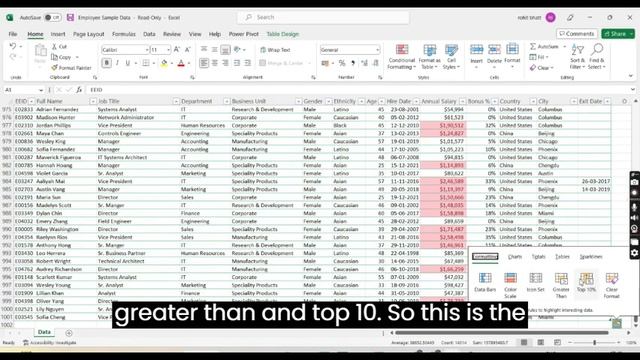Viewport: 640px width, 360px height.
Task: Toggle Bold formatting
Action: (x=107, y=63)
